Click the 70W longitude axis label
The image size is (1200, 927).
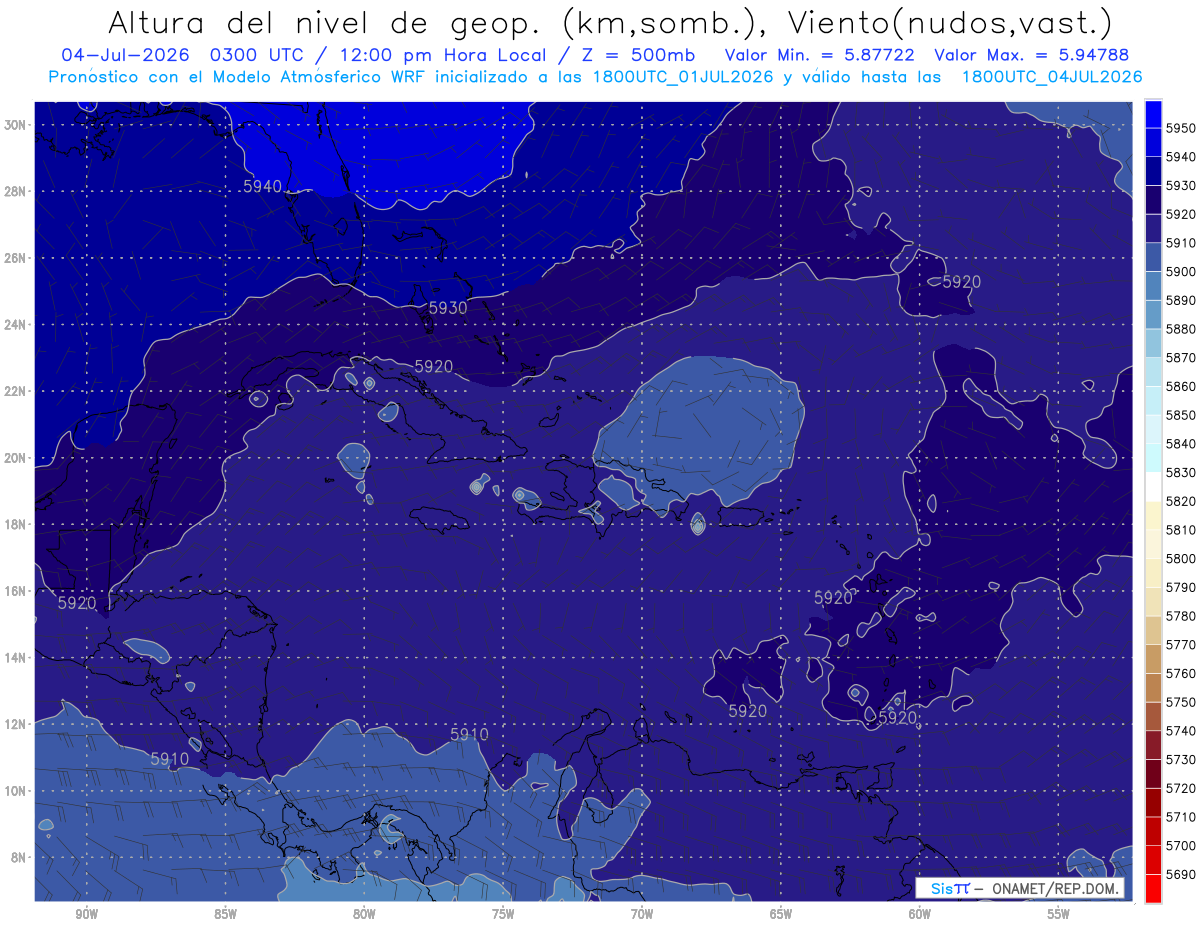point(642,914)
